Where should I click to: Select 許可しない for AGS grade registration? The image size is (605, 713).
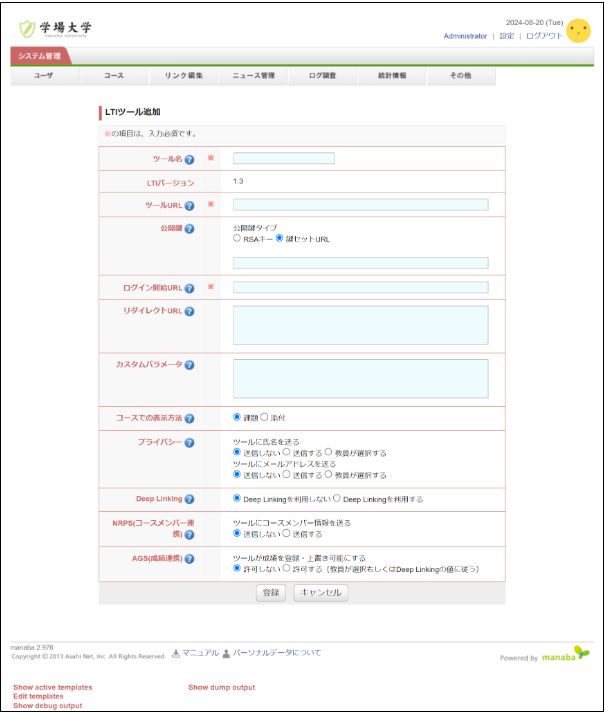tap(237, 568)
